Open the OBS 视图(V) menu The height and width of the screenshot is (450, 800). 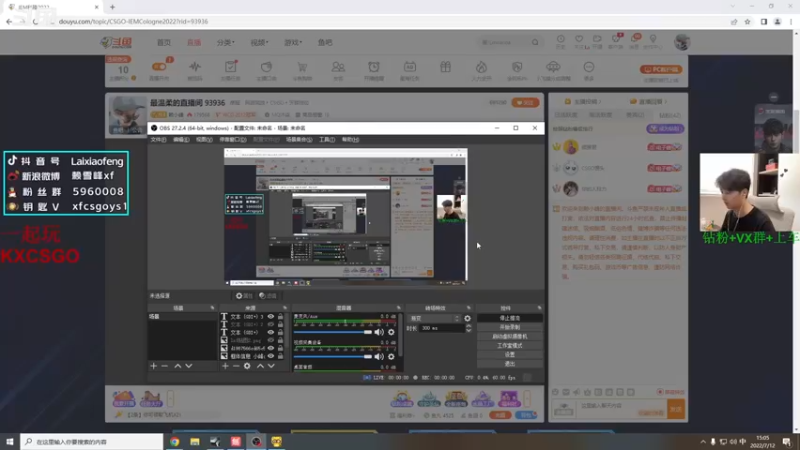point(204,139)
